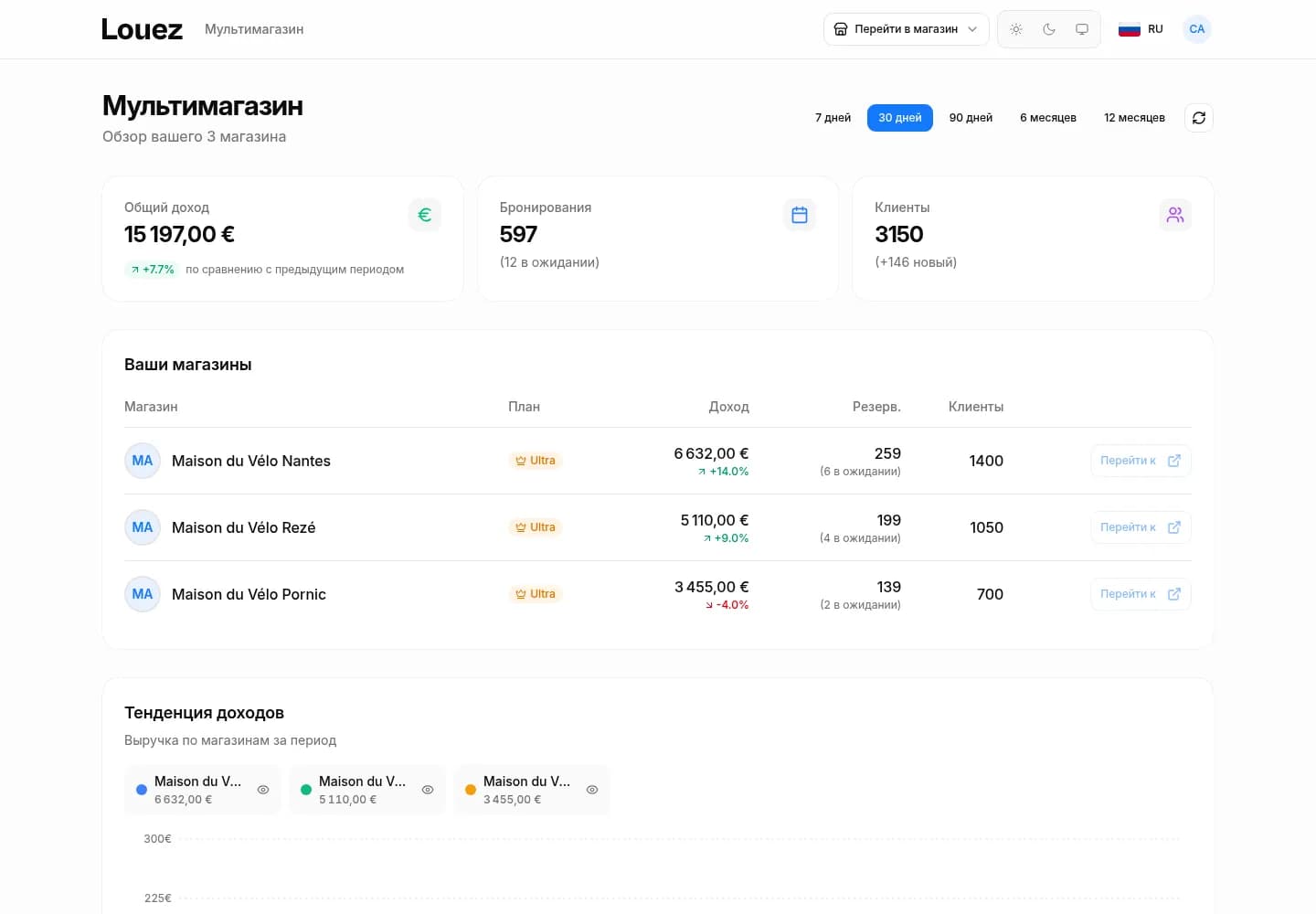Select system theme monitor icon
The image size is (1316, 914).
tap(1082, 29)
